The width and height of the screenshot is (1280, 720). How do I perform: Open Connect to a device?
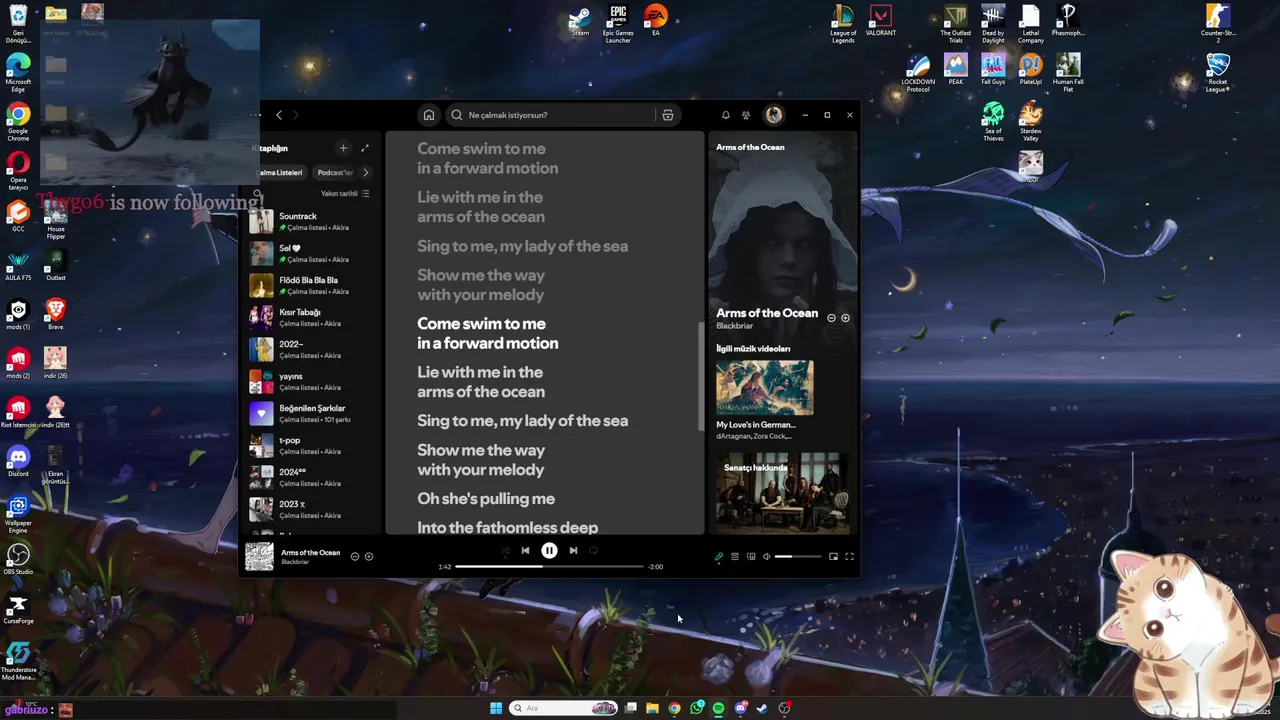(751, 556)
